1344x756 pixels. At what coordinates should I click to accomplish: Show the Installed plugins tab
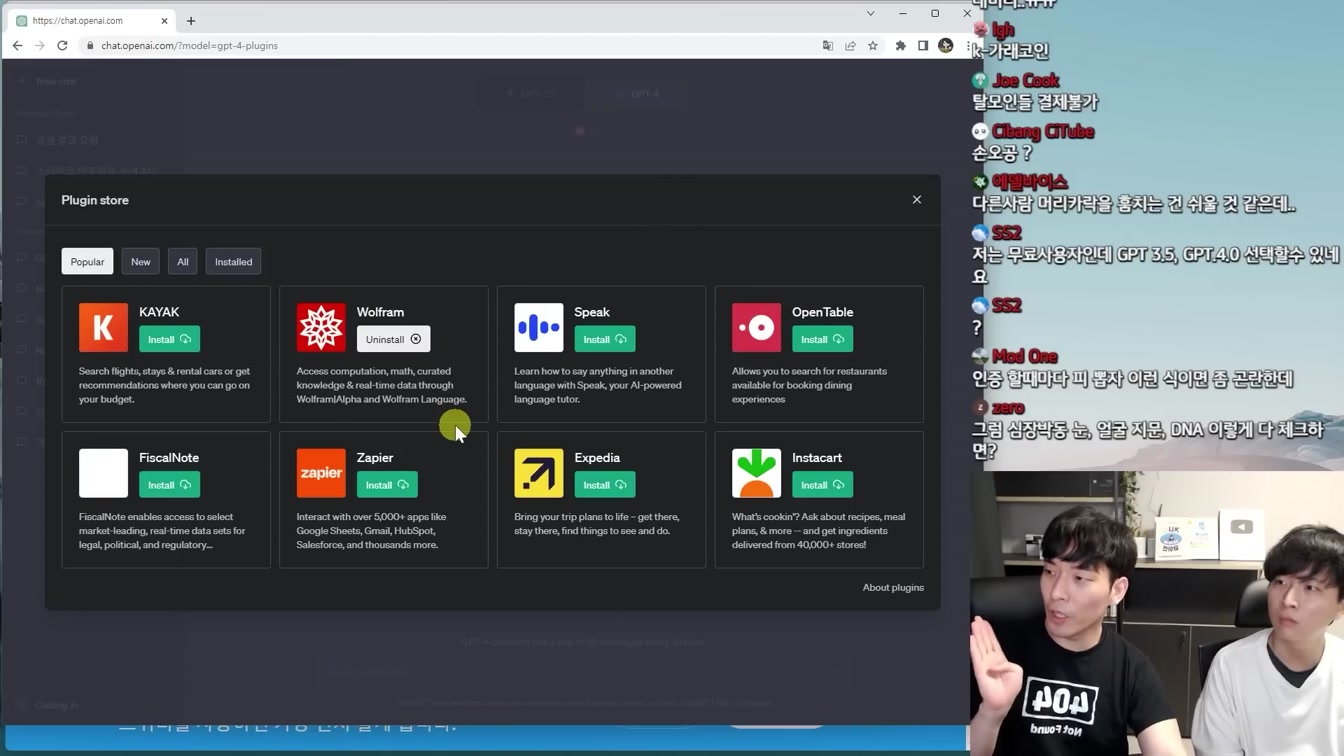point(233,262)
